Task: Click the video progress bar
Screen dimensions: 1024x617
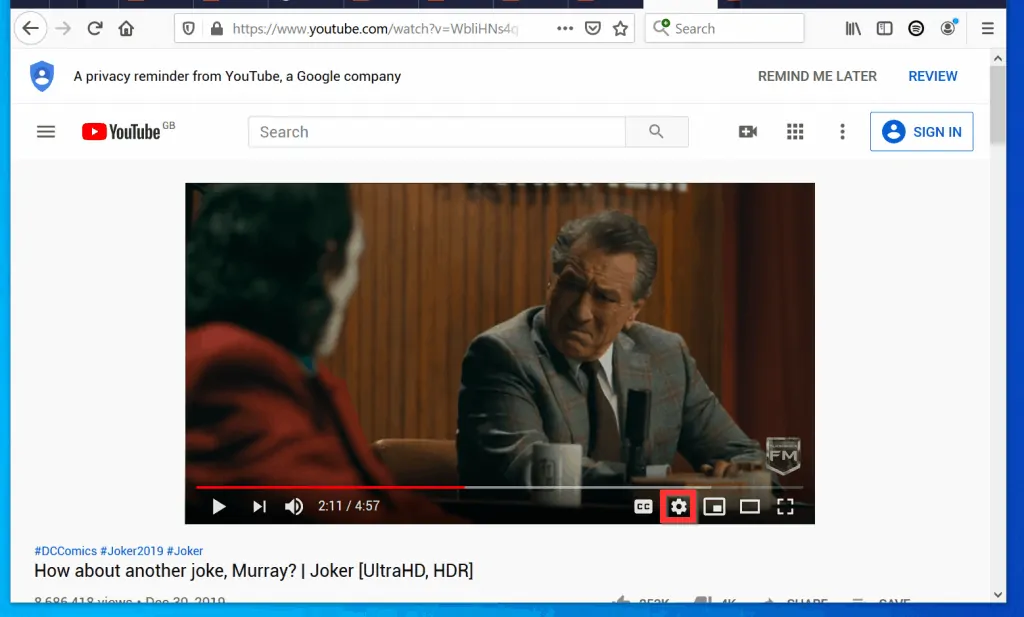Action: pyautogui.click(x=500, y=487)
